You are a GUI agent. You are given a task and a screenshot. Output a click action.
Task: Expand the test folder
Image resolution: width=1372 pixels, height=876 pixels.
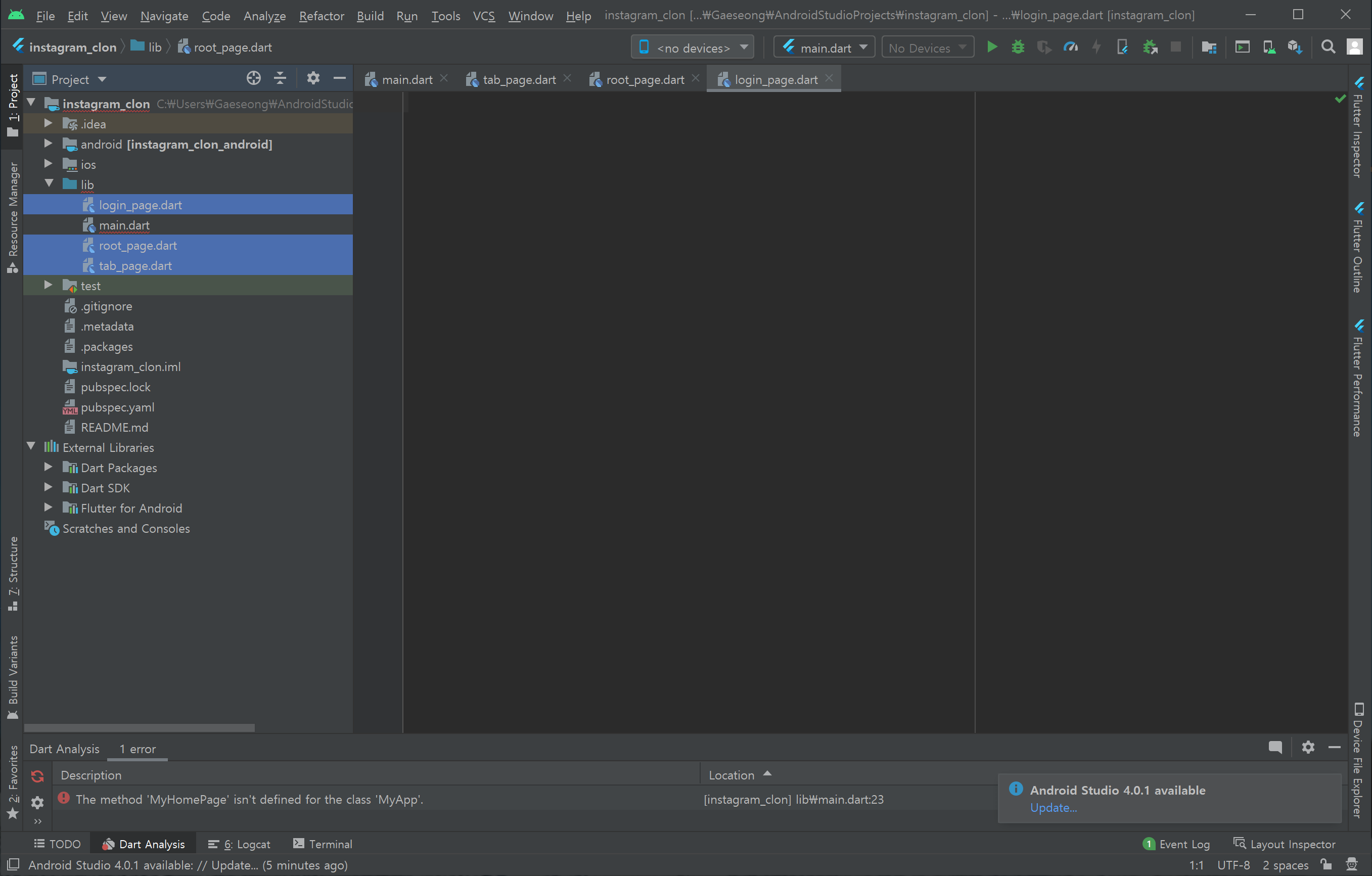click(x=48, y=286)
